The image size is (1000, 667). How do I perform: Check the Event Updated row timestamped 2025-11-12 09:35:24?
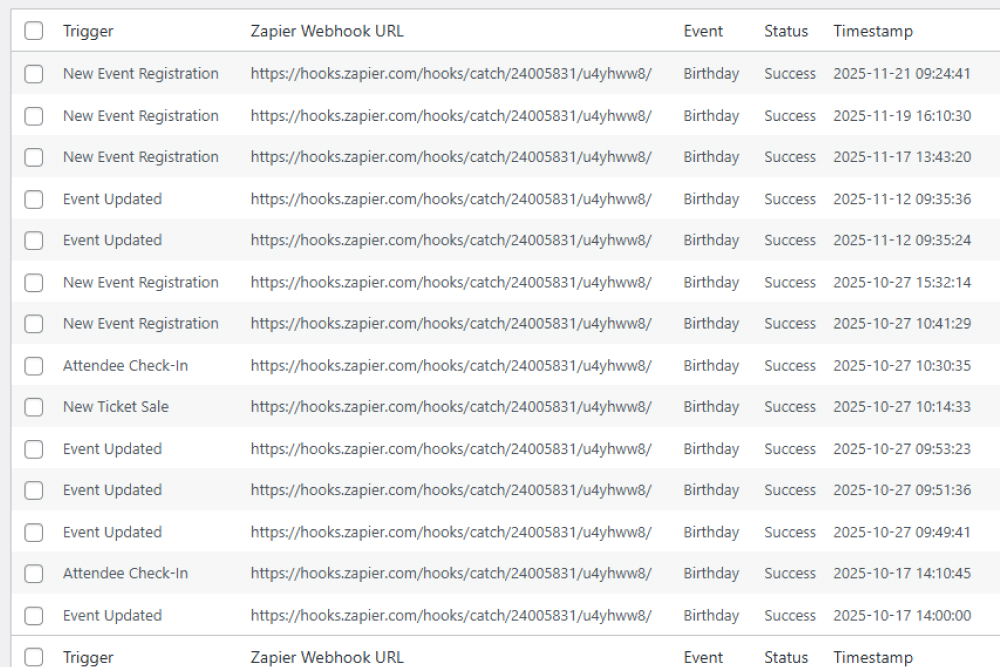click(x=33, y=240)
